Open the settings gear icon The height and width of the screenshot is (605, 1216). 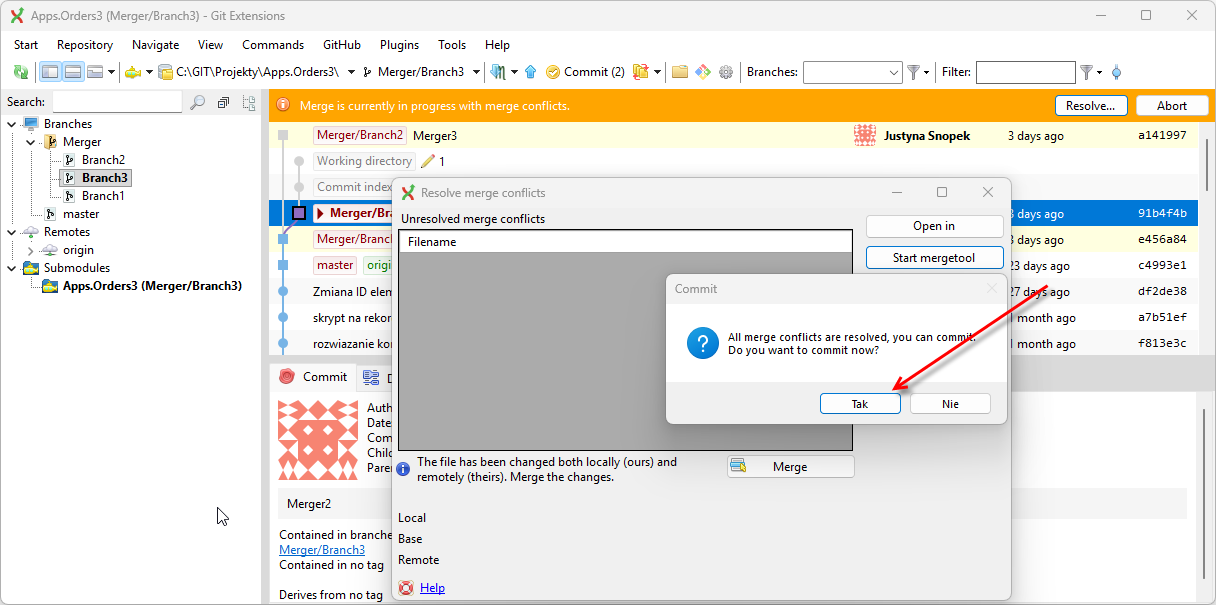point(726,72)
